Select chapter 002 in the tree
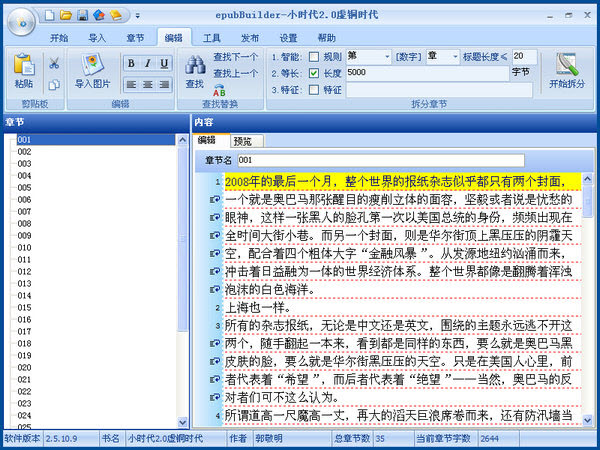600x450 pixels. 24,152
